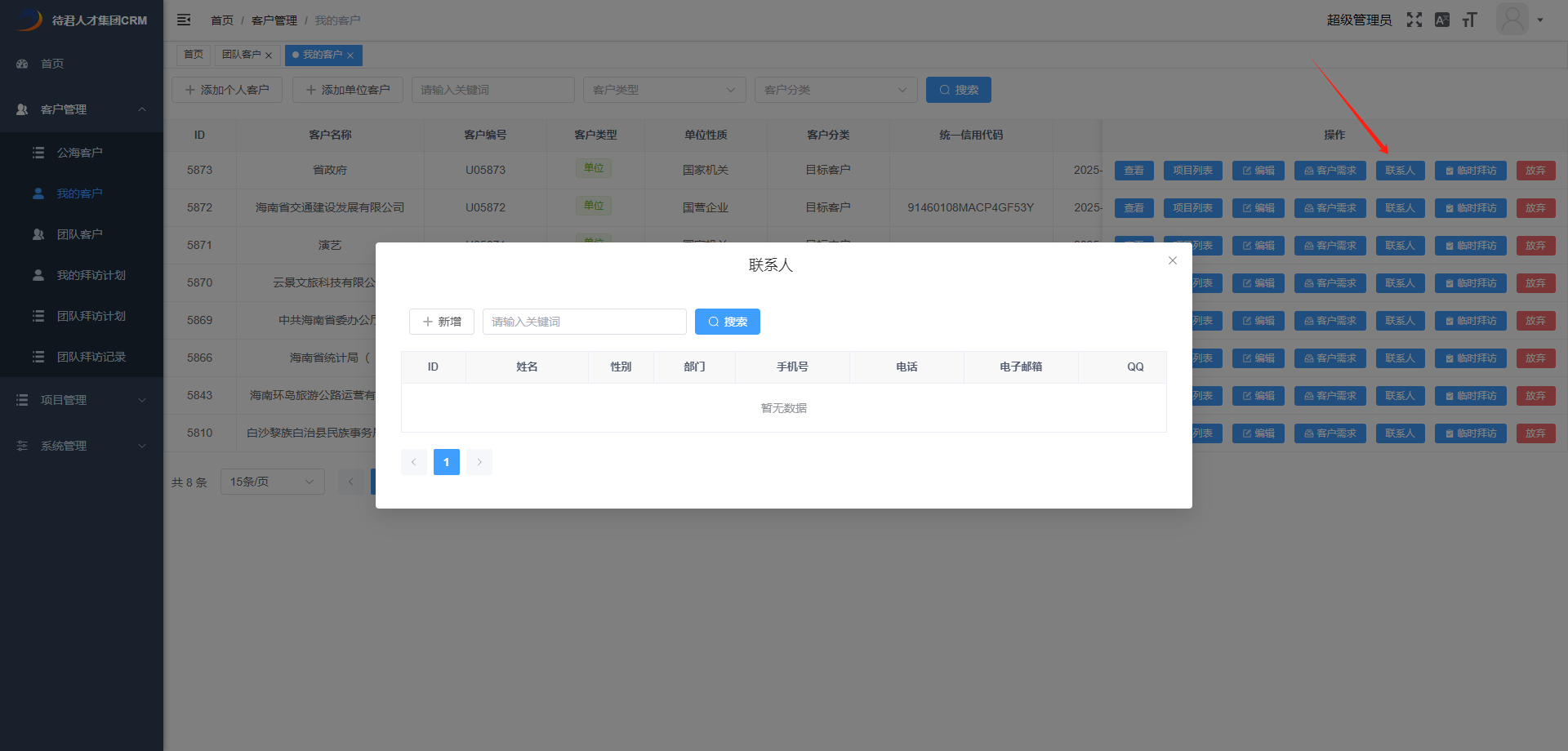The height and width of the screenshot is (751, 1568).
Task: Close the 团队客户 tab
Action: (269, 56)
